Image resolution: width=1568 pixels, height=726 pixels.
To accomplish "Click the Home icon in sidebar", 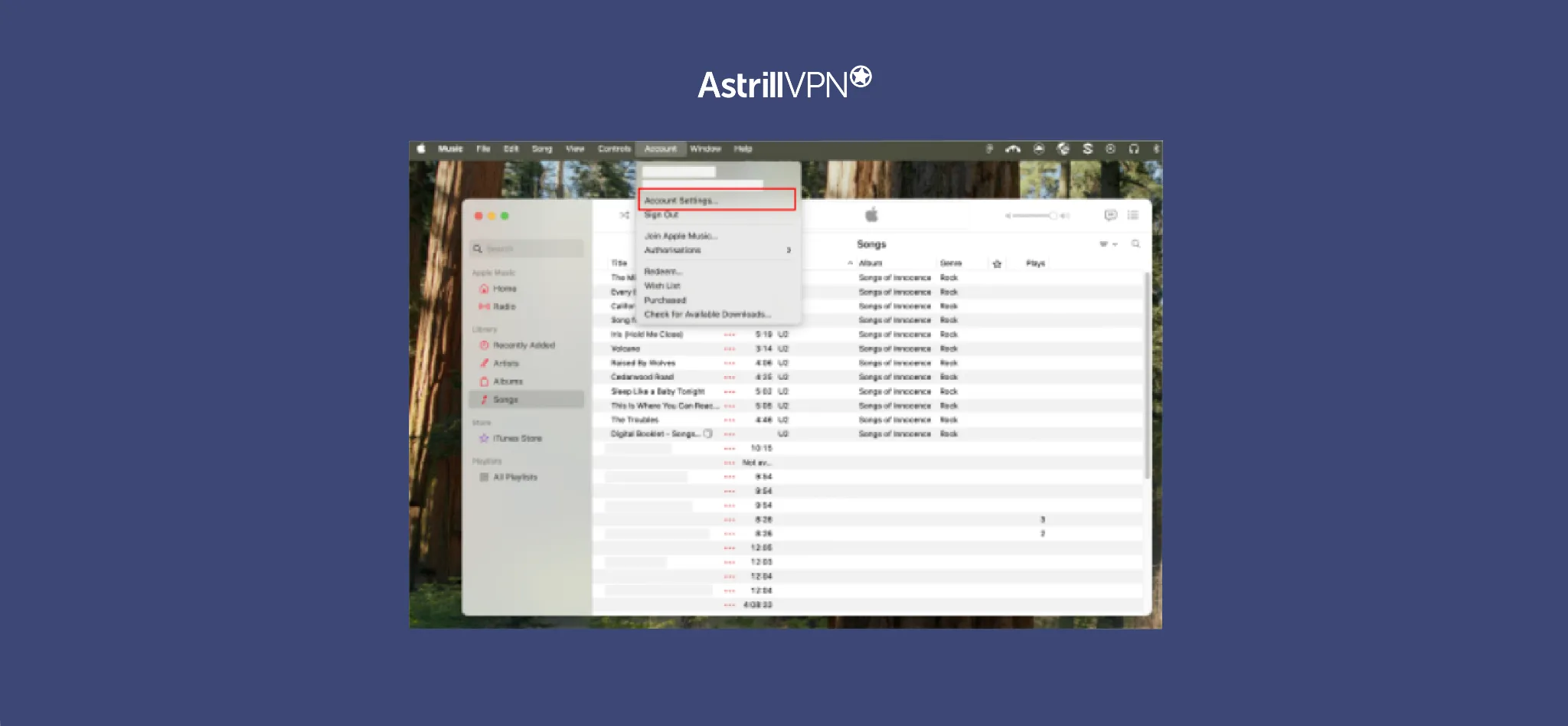I will click(484, 289).
